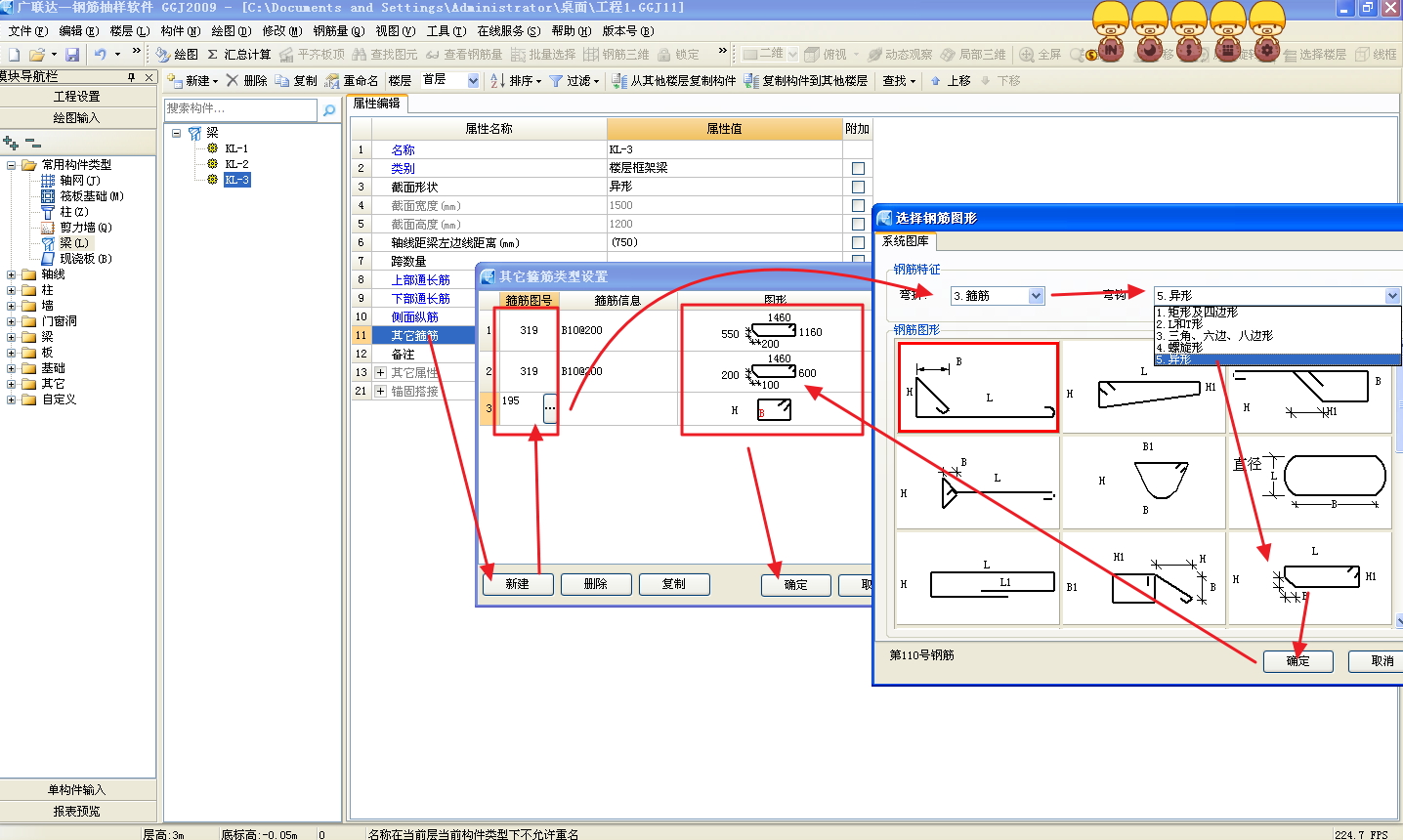Expand the 门窗洞 folder
The width and height of the screenshot is (1403, 840).
click(x=12, y=321)
